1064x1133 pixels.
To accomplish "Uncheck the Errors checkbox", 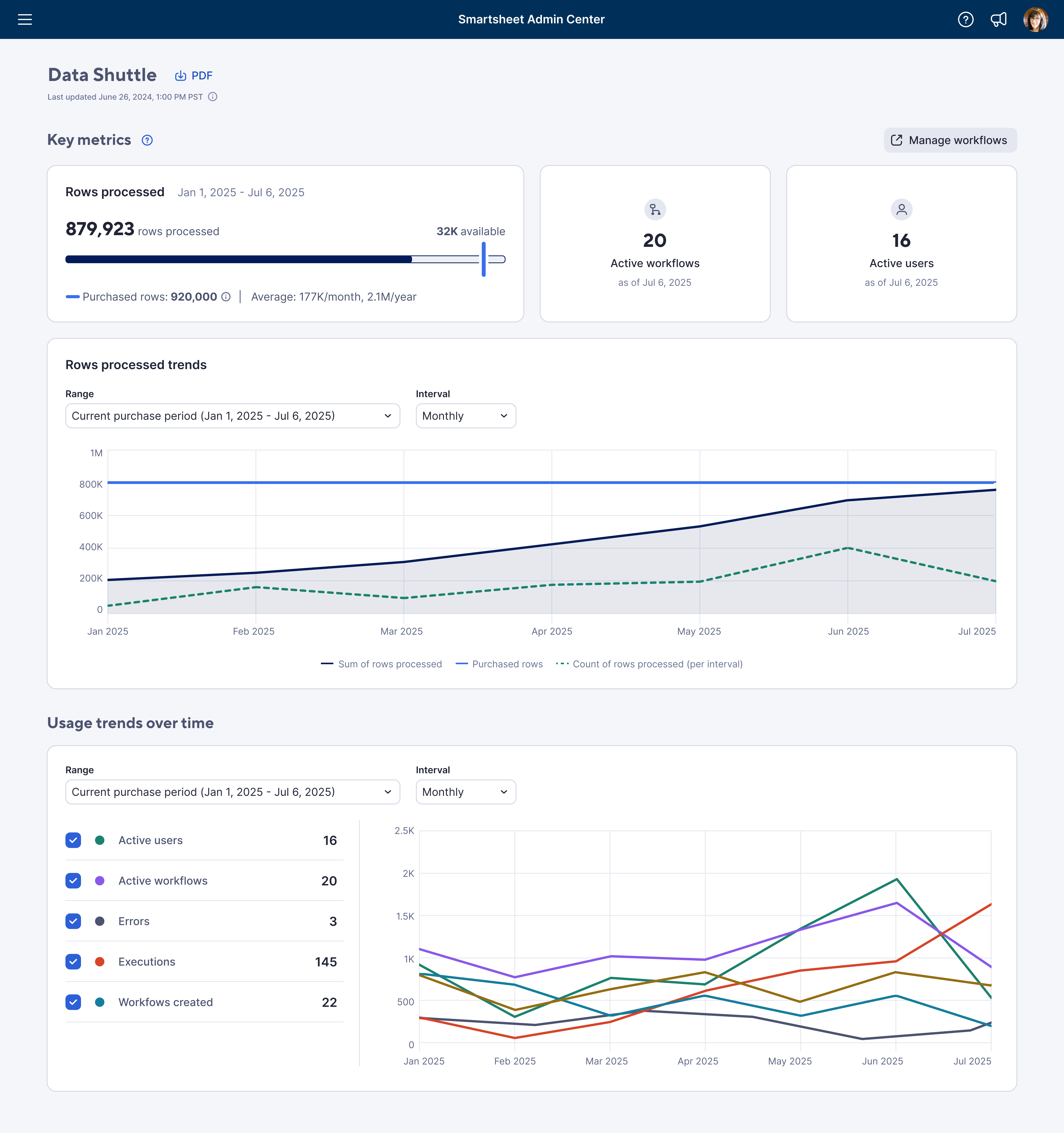I will pos(73,921).
